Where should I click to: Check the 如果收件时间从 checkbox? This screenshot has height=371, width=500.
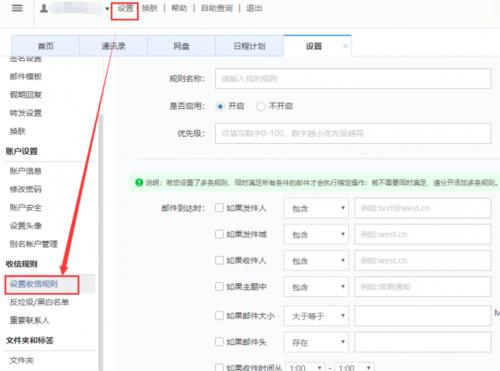pyautogui.click(x=219, y=367)
